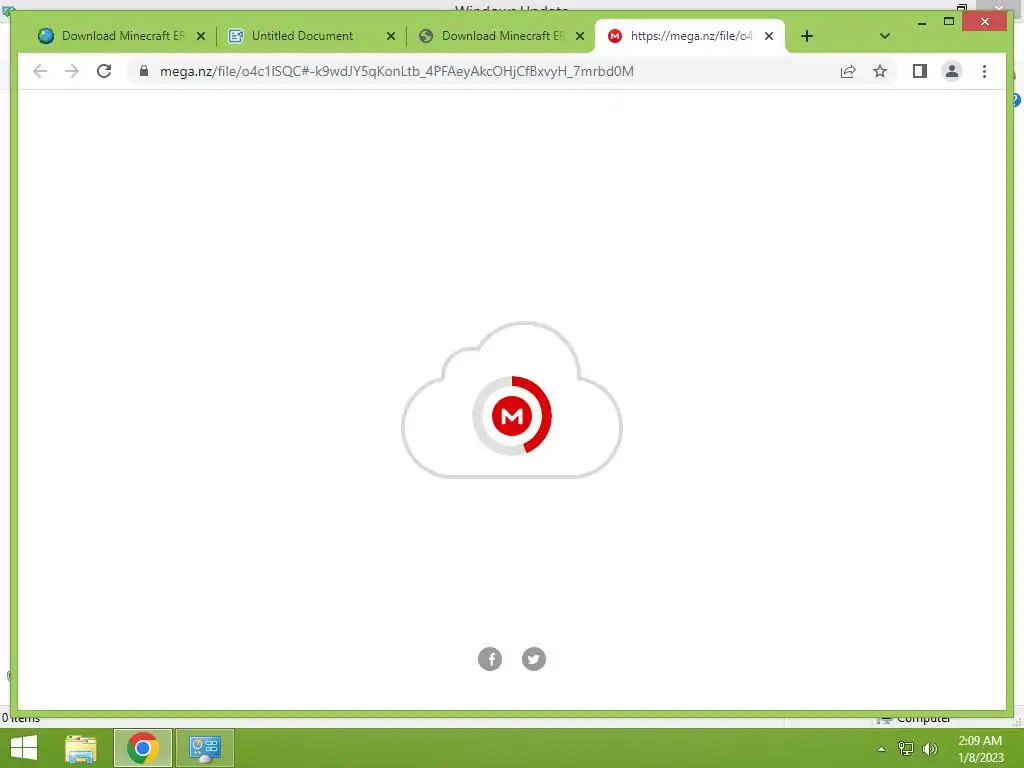Switch to the first Download Minecraft tab
Screen dimensions: 1024x768
(x=121, y=36)
